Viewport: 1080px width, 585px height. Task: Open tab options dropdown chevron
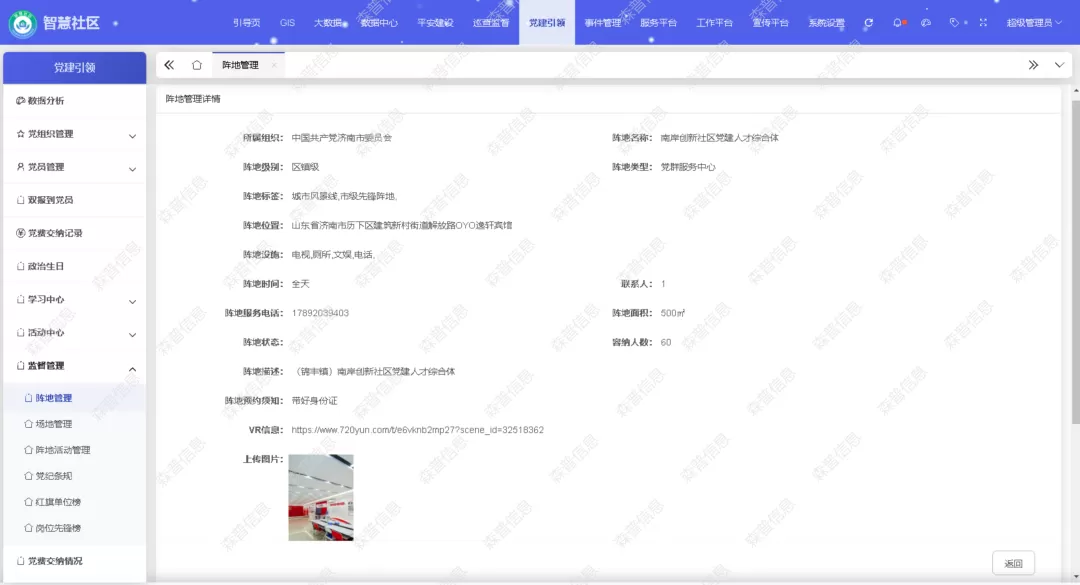pos(1059,65)
